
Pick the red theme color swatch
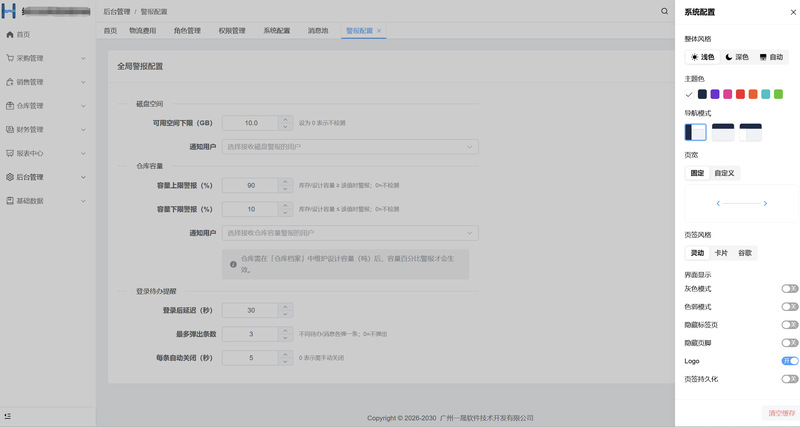pyautogui.click(x=740, y=94)
